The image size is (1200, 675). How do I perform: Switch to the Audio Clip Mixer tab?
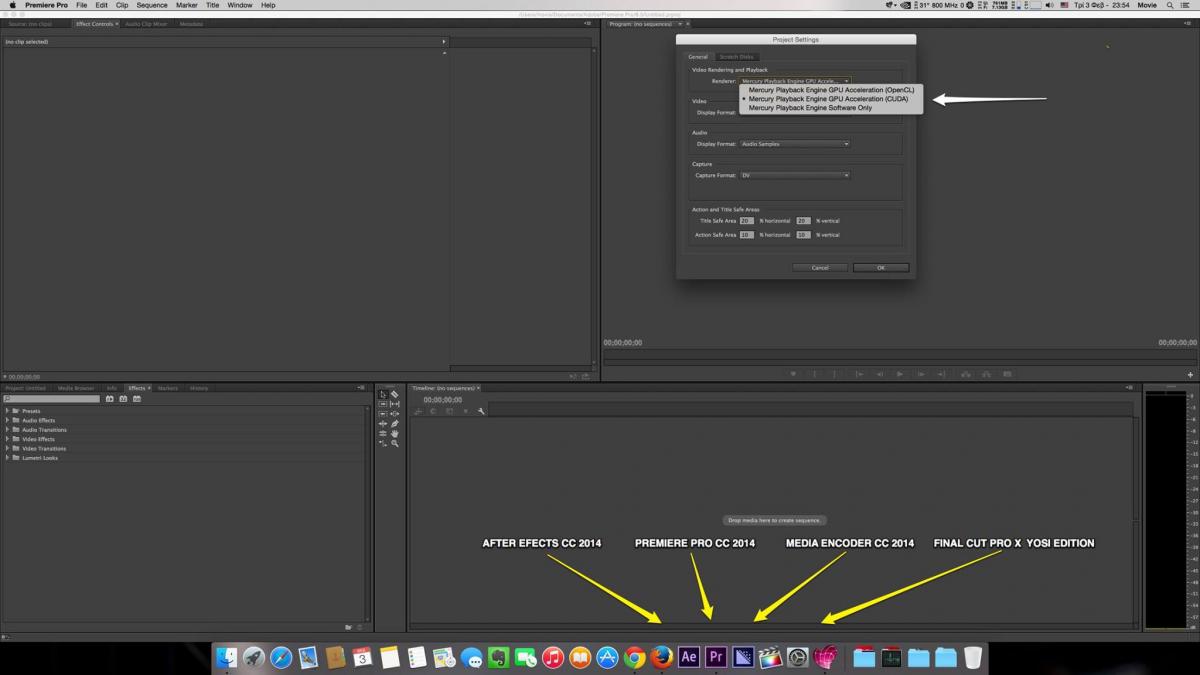[x=146, y=24]
